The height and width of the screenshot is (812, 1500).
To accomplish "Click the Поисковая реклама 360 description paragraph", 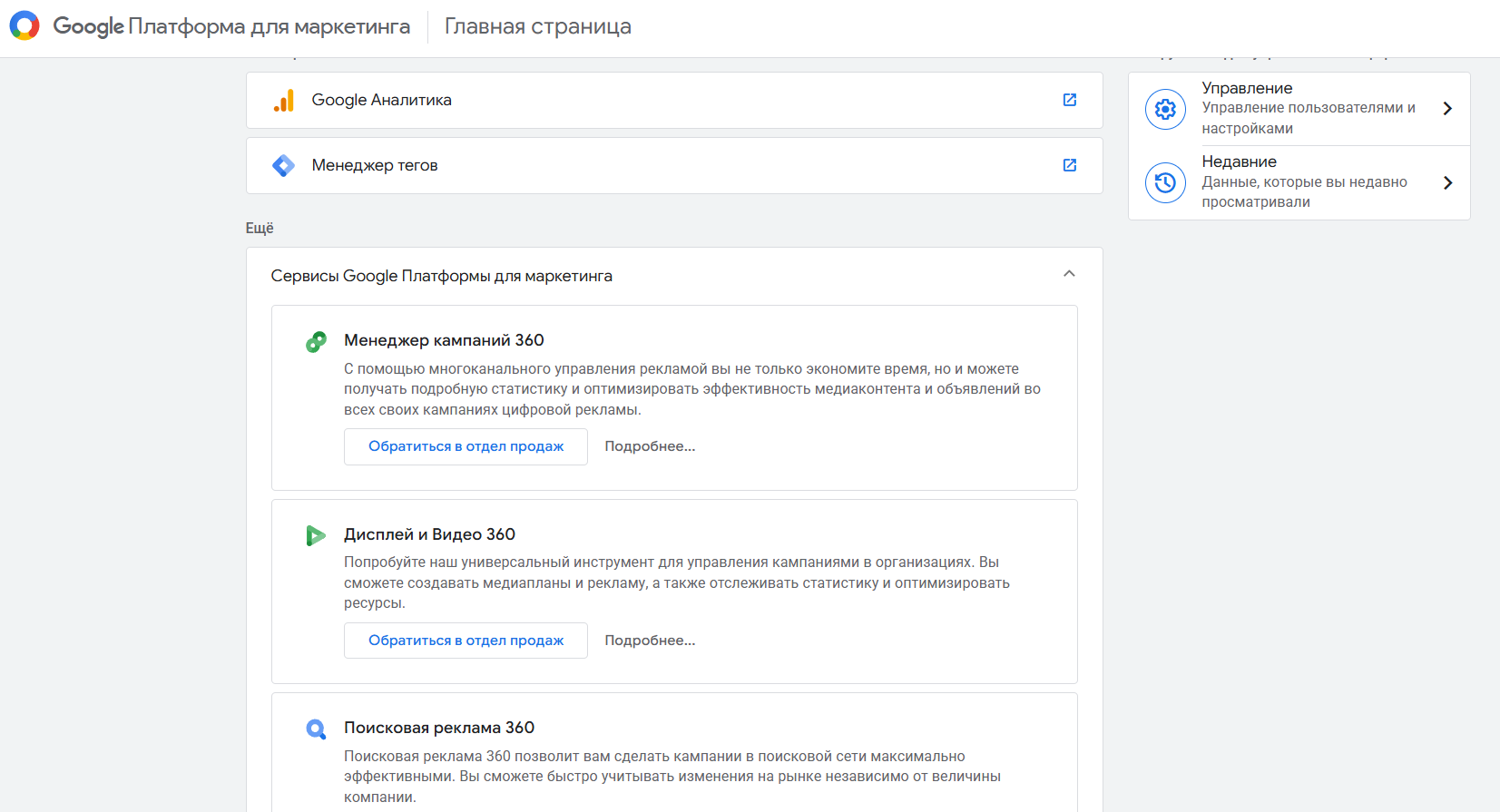I will [672, 777].
